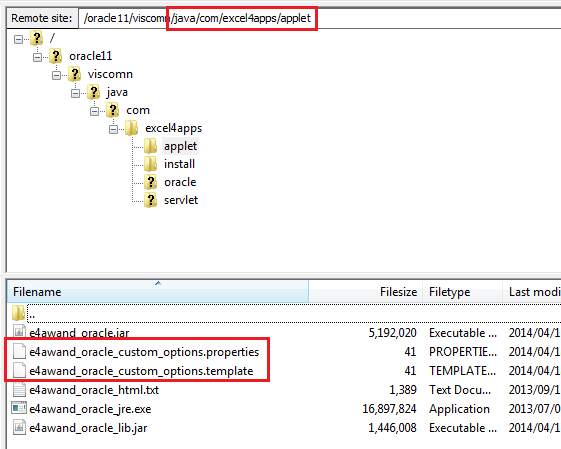Collapse the excel4apps tree node
The width and height of the screenshot is (561, 449).
(113, 129)
